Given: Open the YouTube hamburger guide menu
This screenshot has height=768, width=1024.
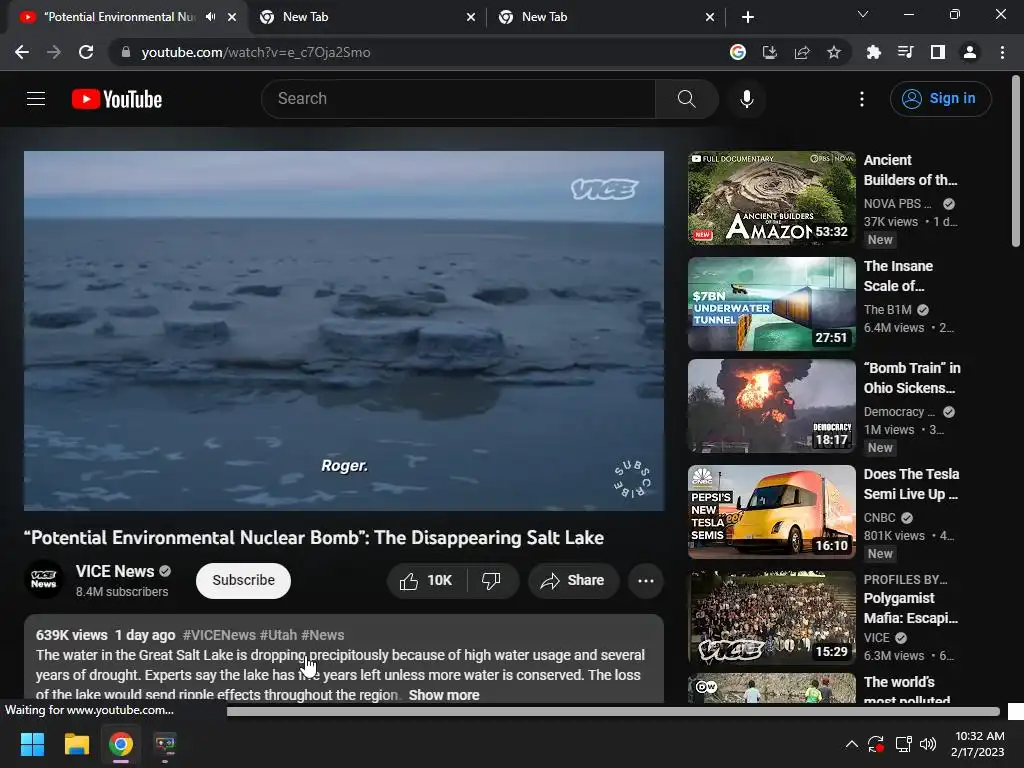Looking at the screenshot, I should (36, 99).
